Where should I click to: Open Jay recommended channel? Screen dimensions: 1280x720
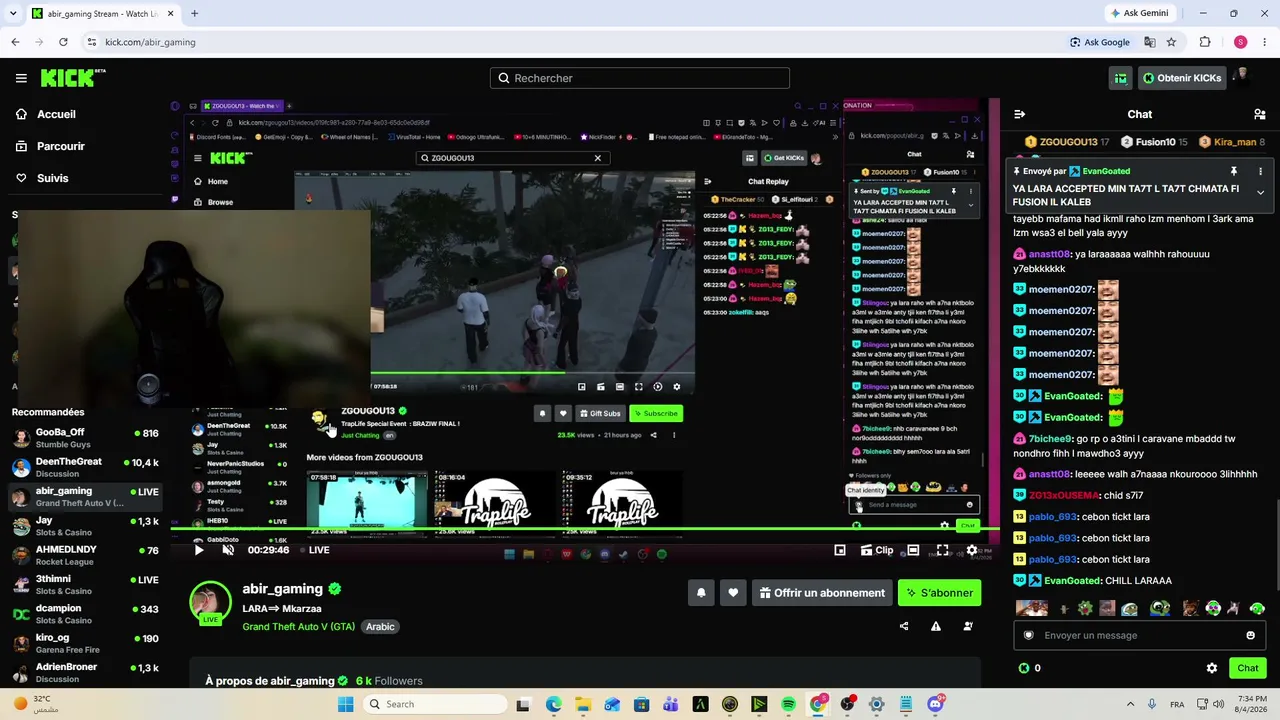tap(84, 526)
